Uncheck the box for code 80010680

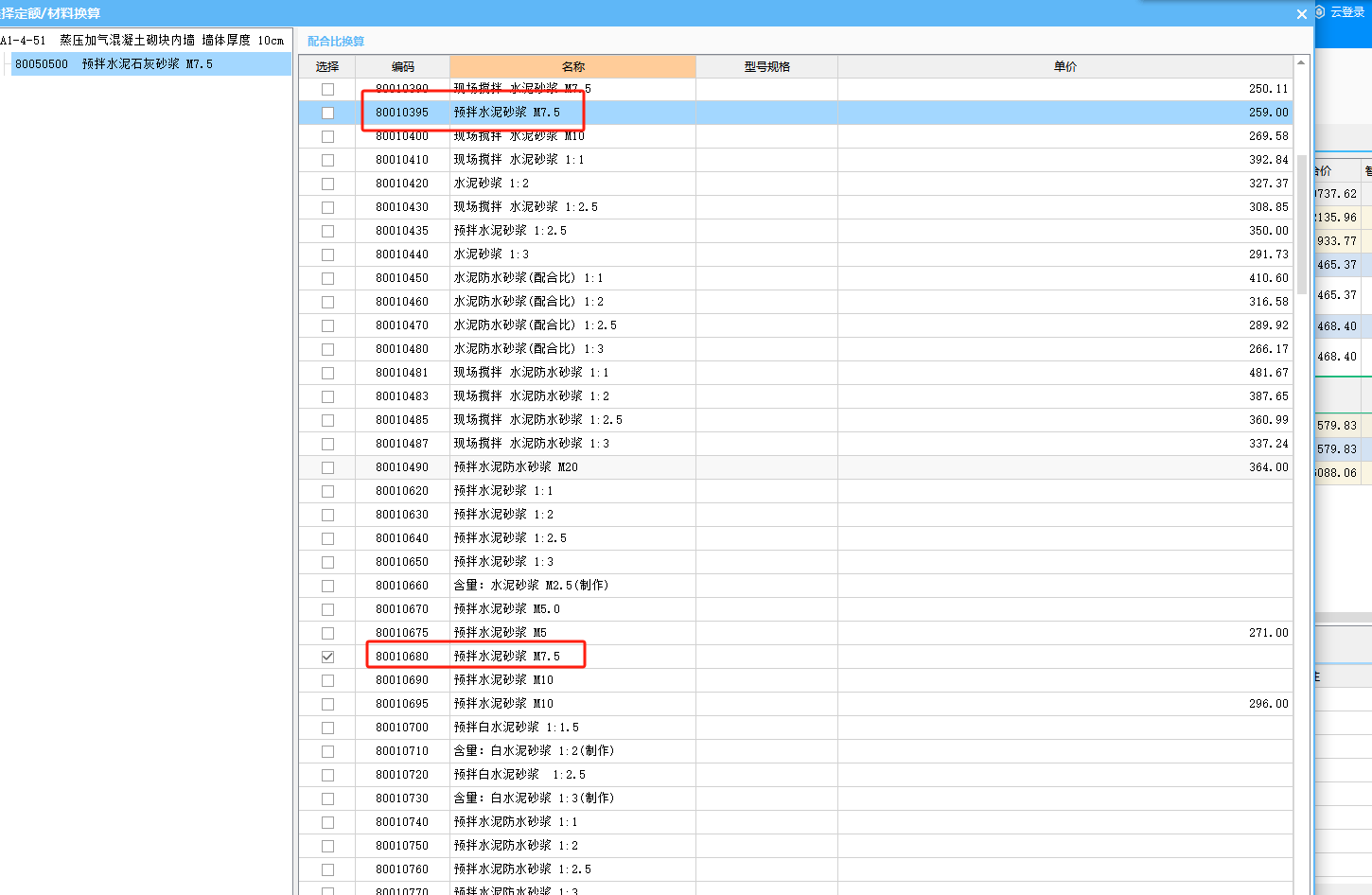[327, 657]
